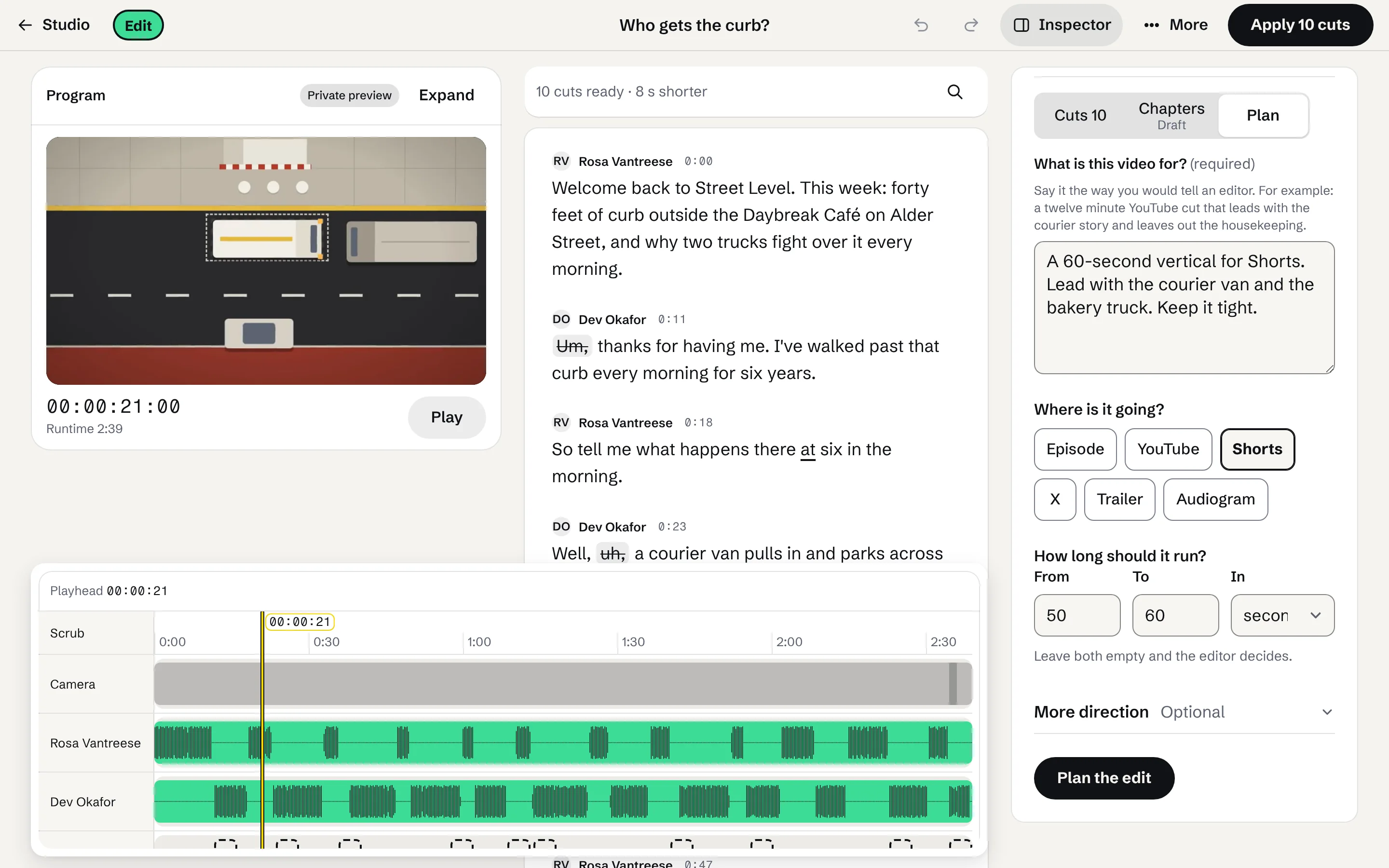Focus the video purpose text area

point(1184,308)
